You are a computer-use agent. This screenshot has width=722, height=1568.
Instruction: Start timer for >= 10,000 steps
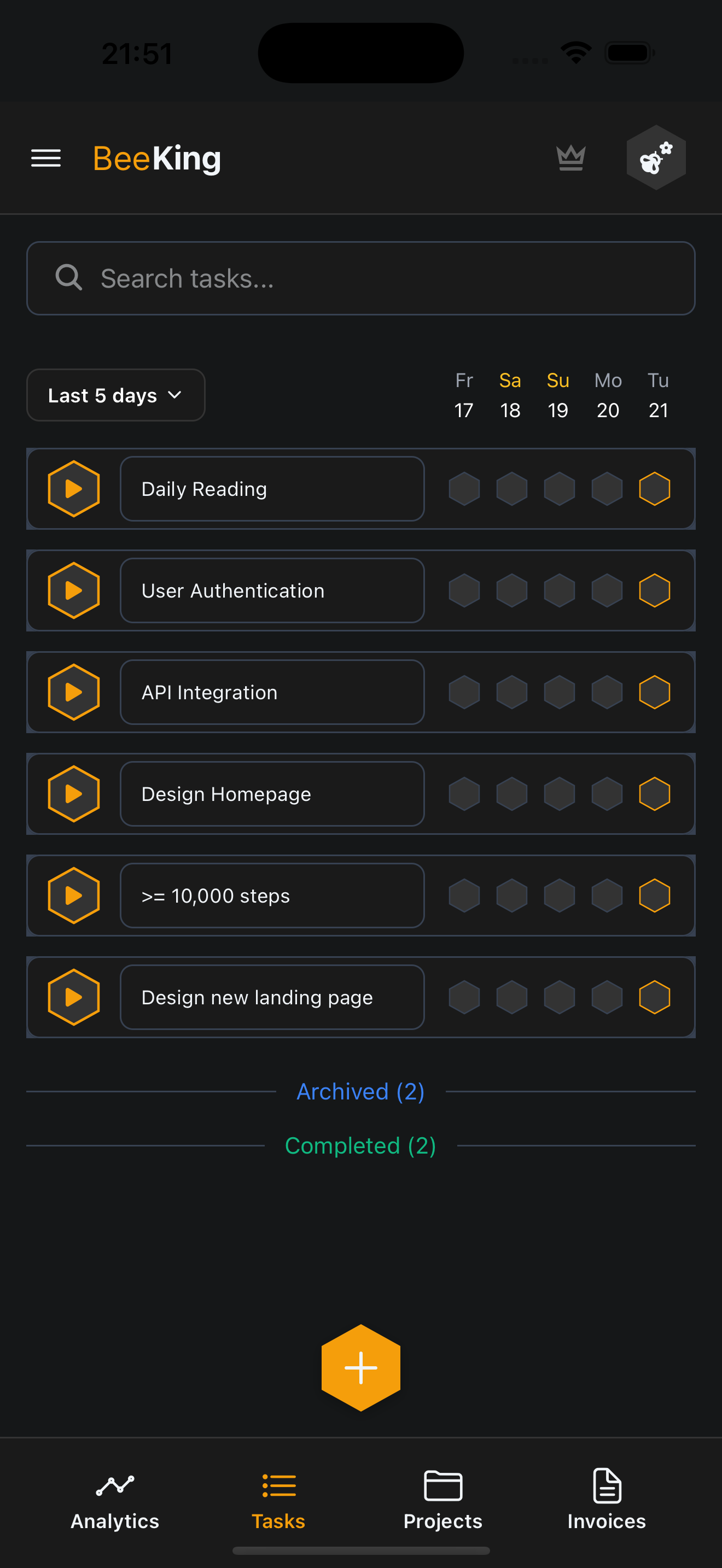coord(74,896)
